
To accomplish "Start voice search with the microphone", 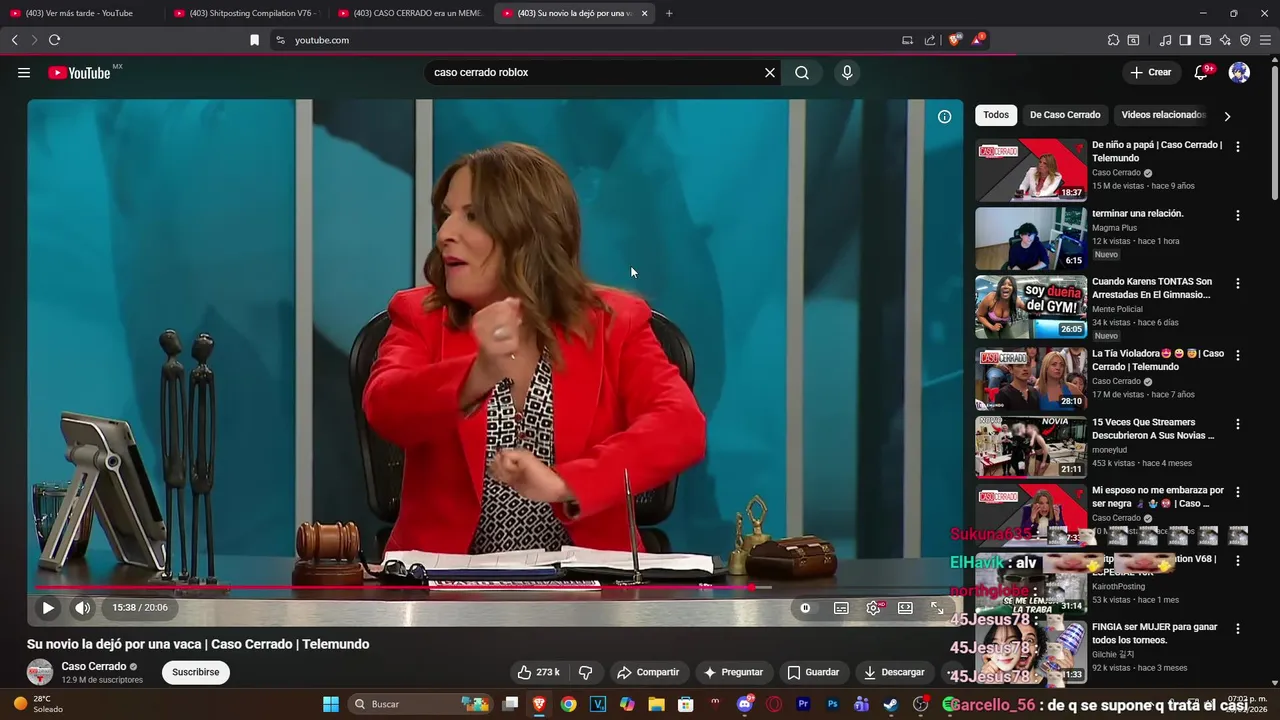I will [x=847, y=72].
